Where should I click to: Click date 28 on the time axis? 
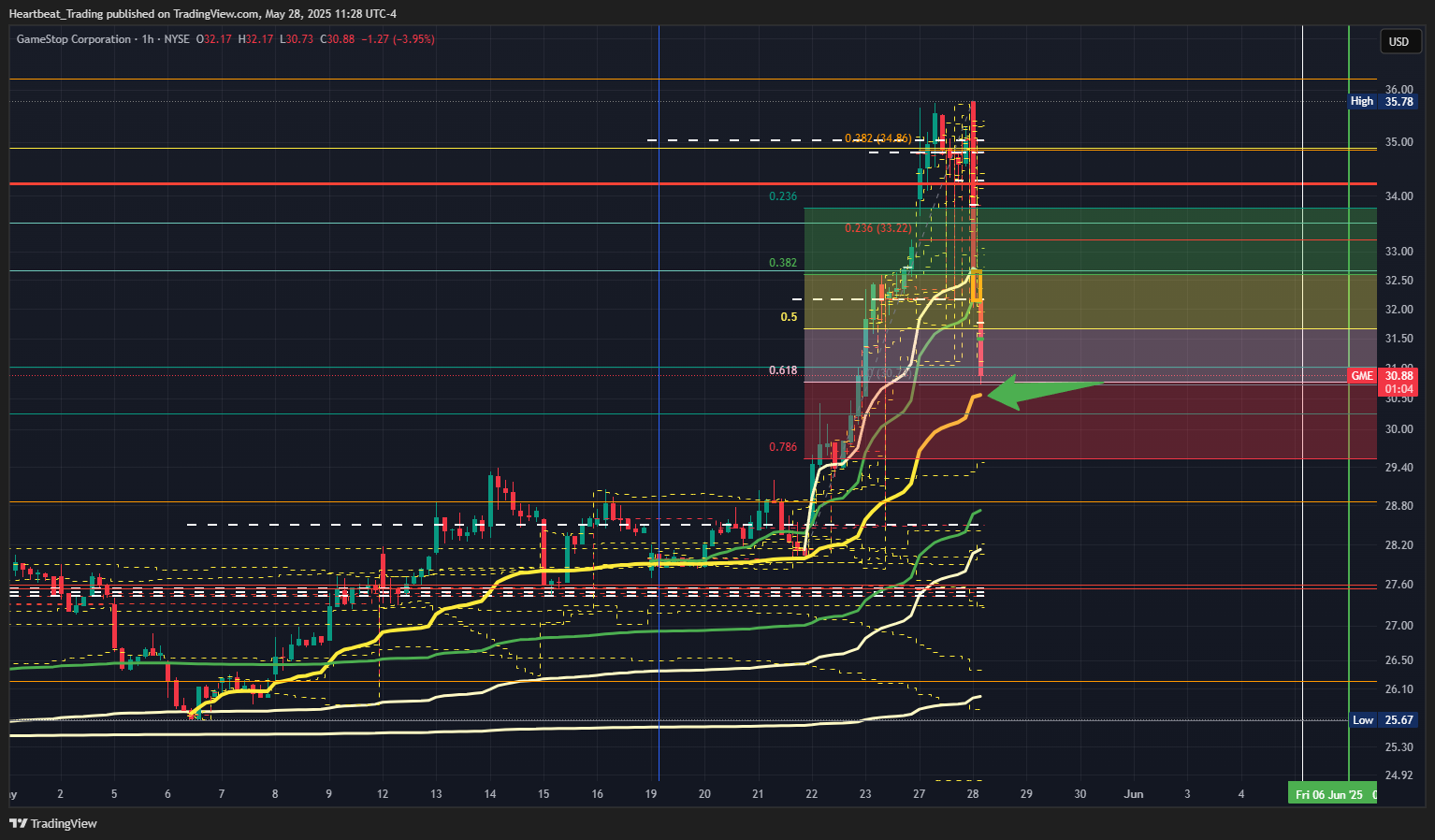(973, 794)
